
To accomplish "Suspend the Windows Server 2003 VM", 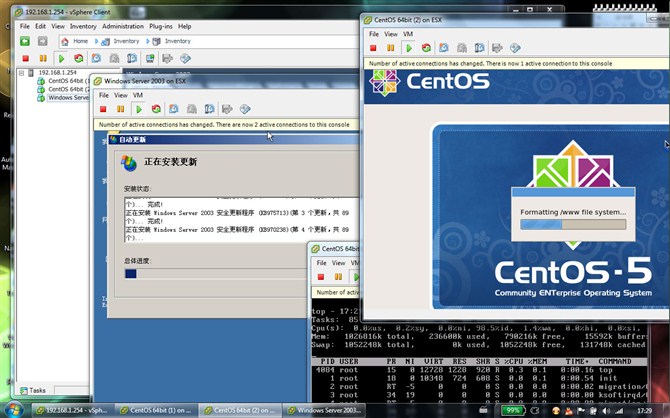I will pos(120,109).
